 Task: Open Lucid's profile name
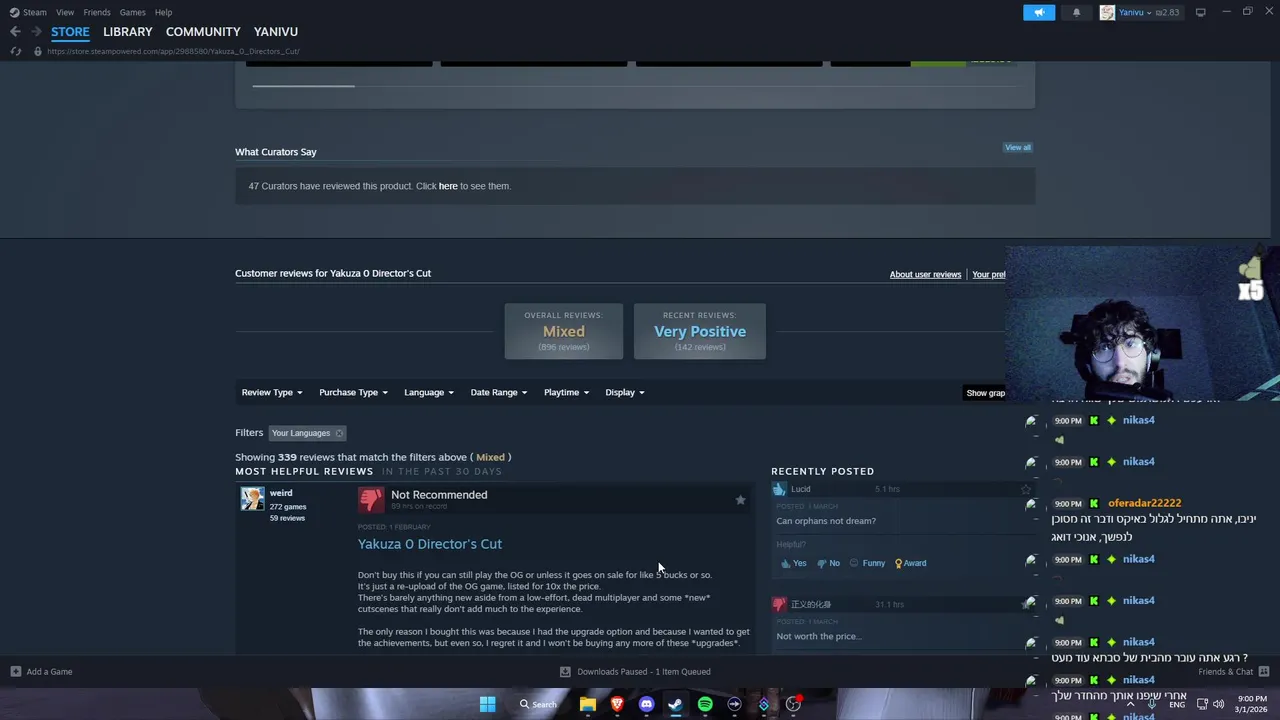[801, 489]
